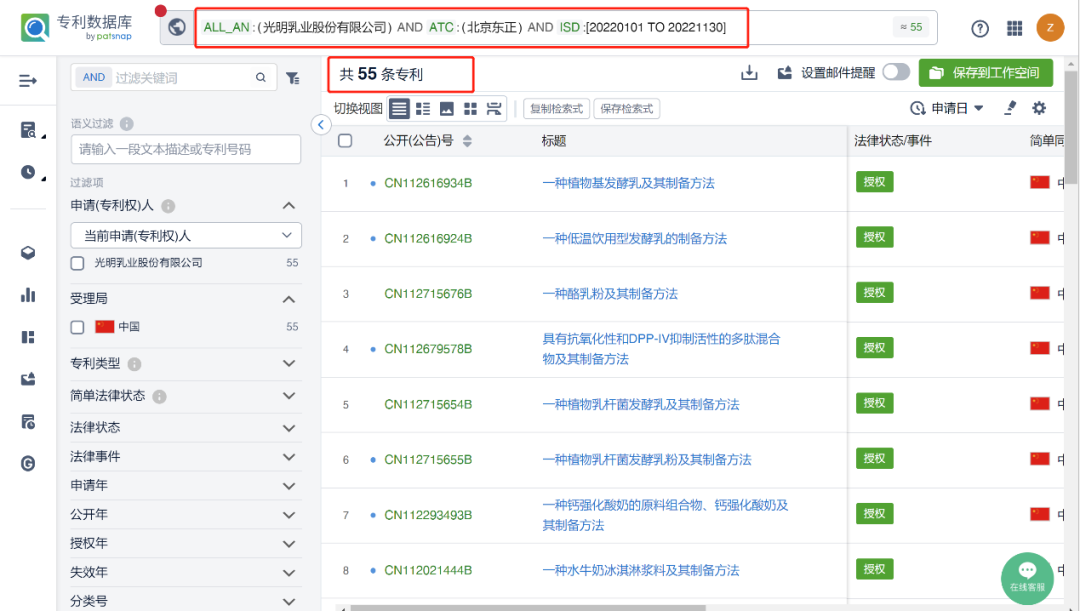This screenshot has height=611, width=1080.
Task: Click the funnel filter settings icon
Action: tap(293, 78)
